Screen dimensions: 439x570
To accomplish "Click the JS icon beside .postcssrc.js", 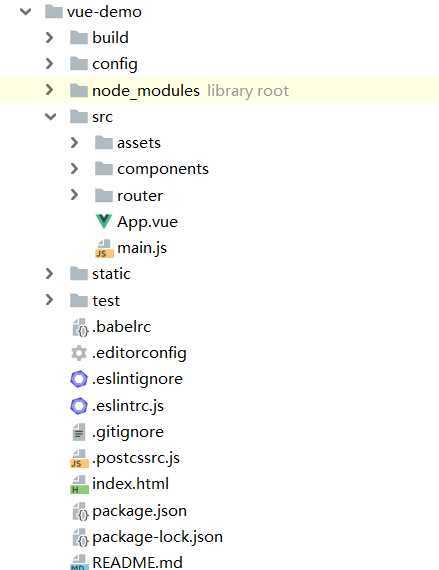I will (x=79, y=458).
